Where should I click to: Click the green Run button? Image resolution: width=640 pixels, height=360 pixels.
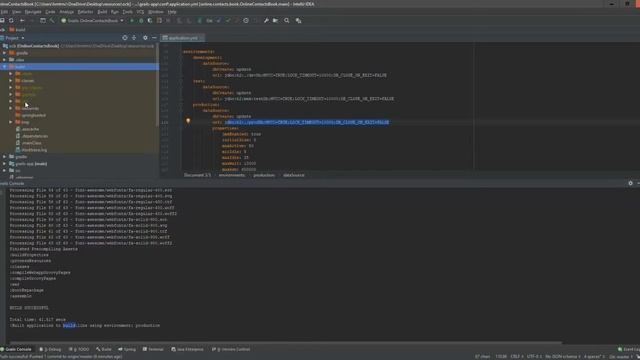pos(132,20)
